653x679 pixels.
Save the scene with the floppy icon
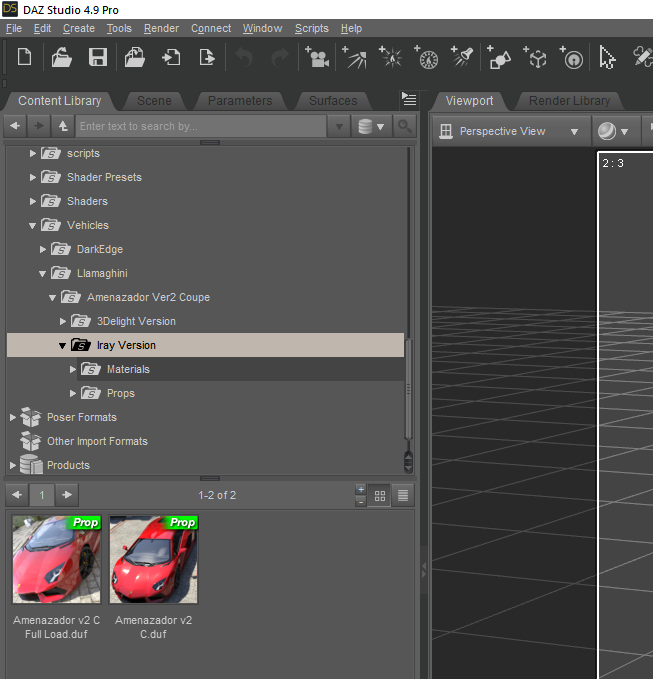(98, 58)
